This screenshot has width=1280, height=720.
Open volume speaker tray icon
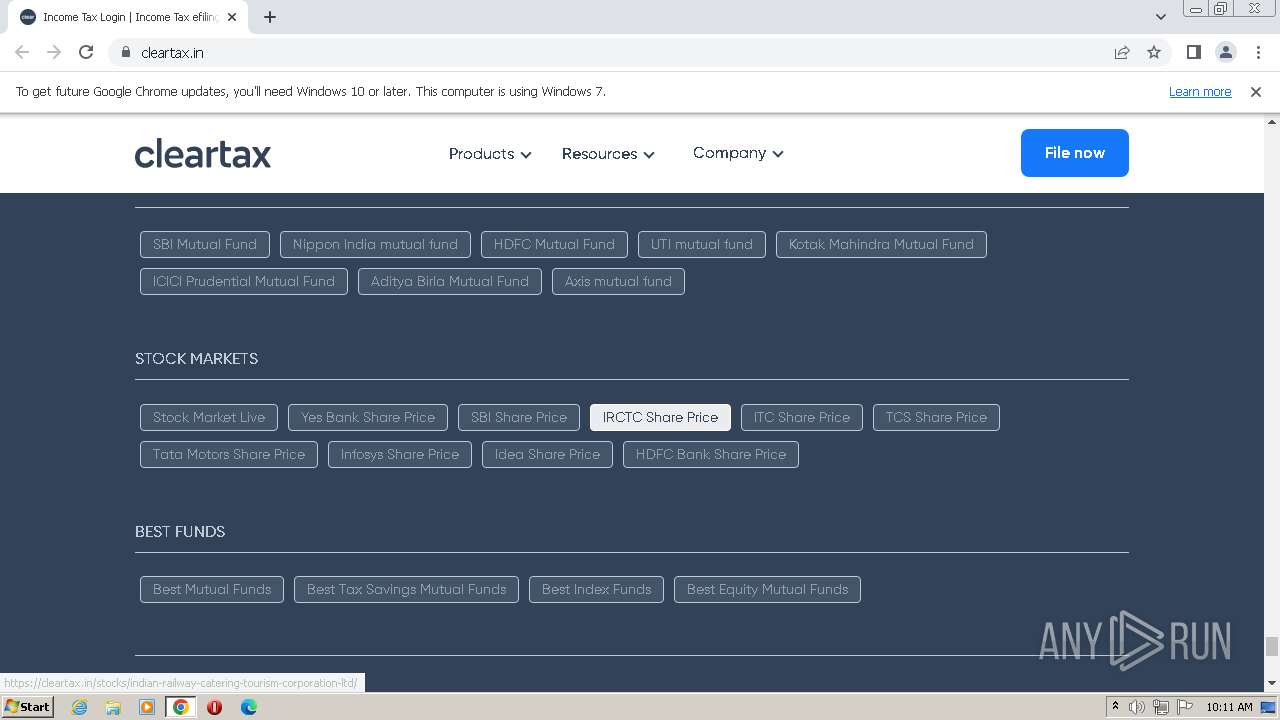(1137, 707)
